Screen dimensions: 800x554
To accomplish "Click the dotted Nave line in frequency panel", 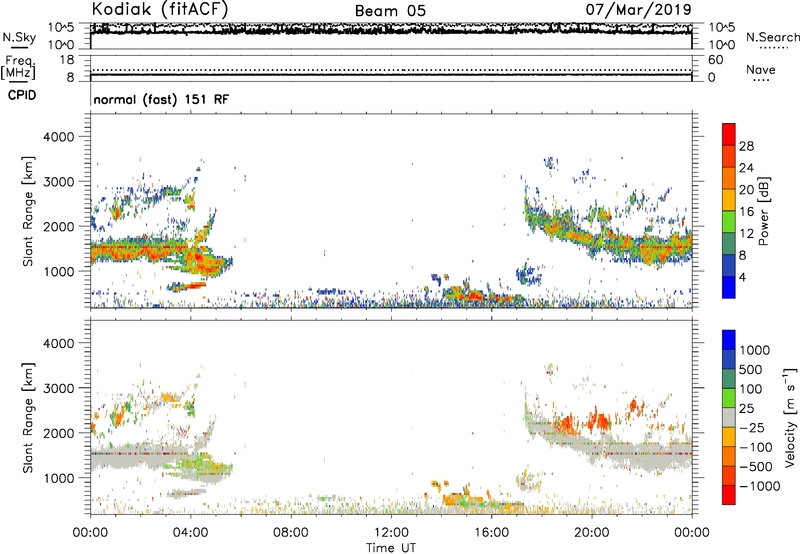I will tap(391, 70).
